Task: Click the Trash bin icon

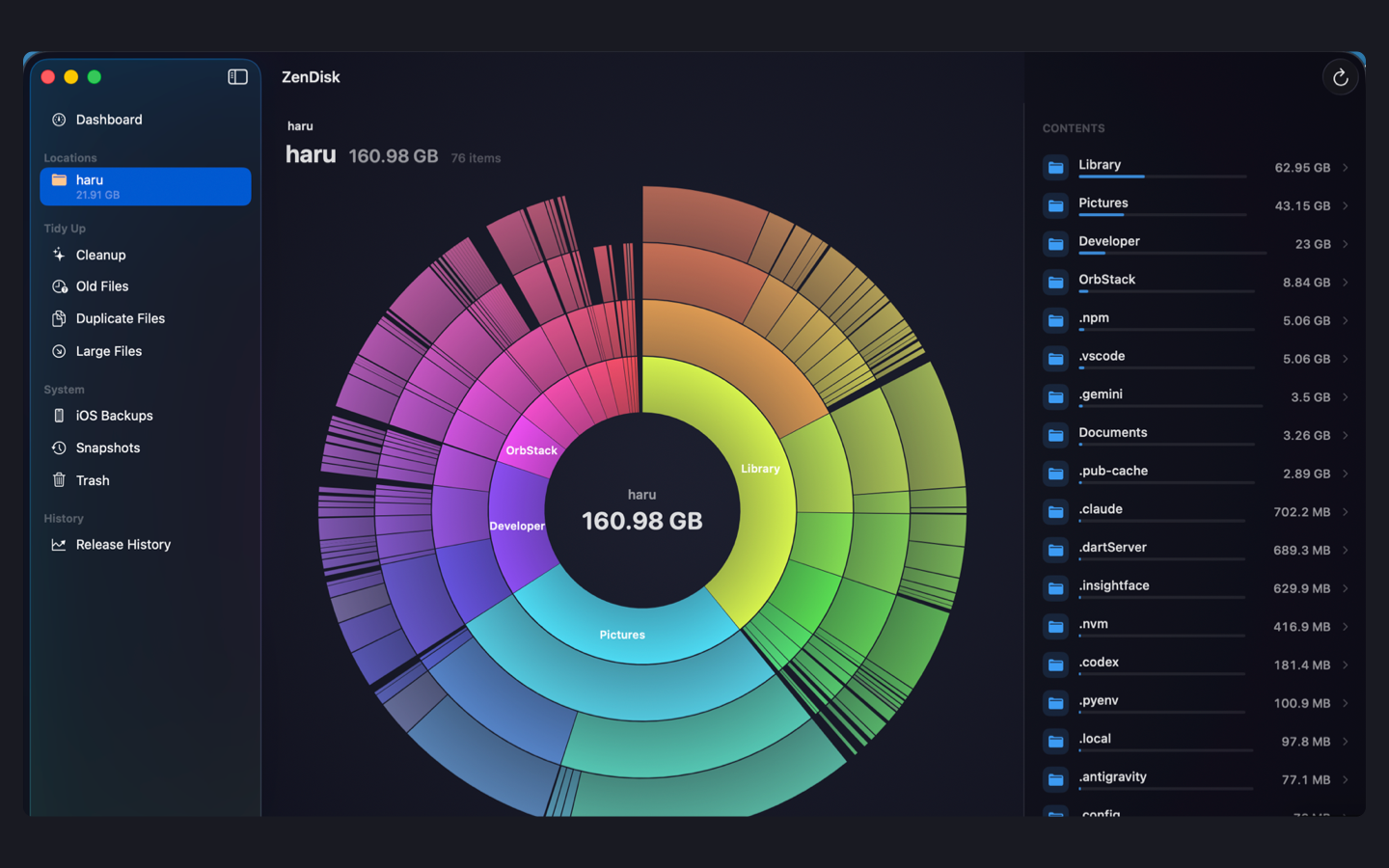Action: (x=59, y=480)
